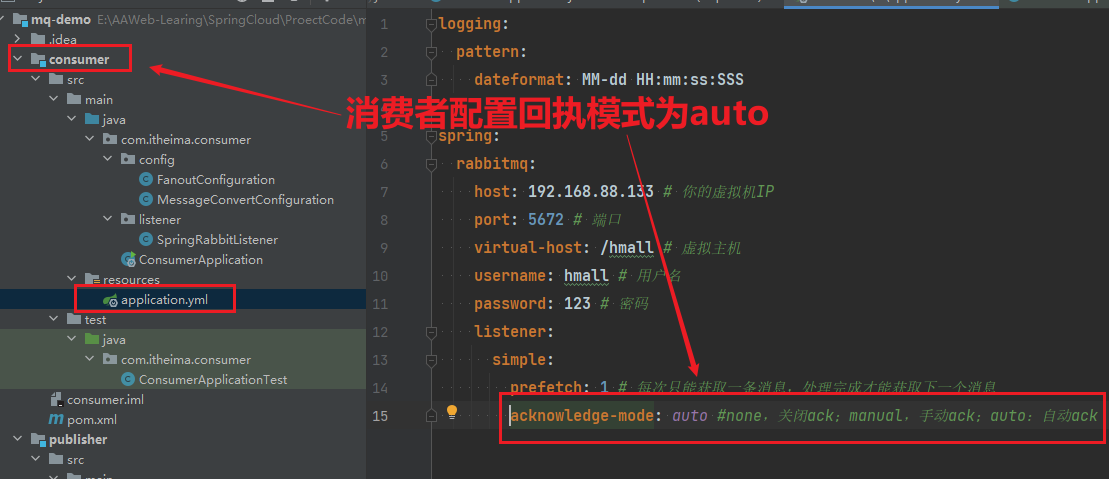Select pom.xml under consumer
Viewport: 1109px width, 479px height.
(x=92, y=420)
